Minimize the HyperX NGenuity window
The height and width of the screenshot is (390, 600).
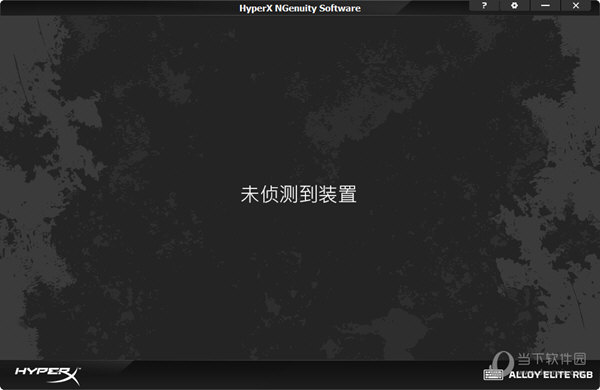(545, 6)
